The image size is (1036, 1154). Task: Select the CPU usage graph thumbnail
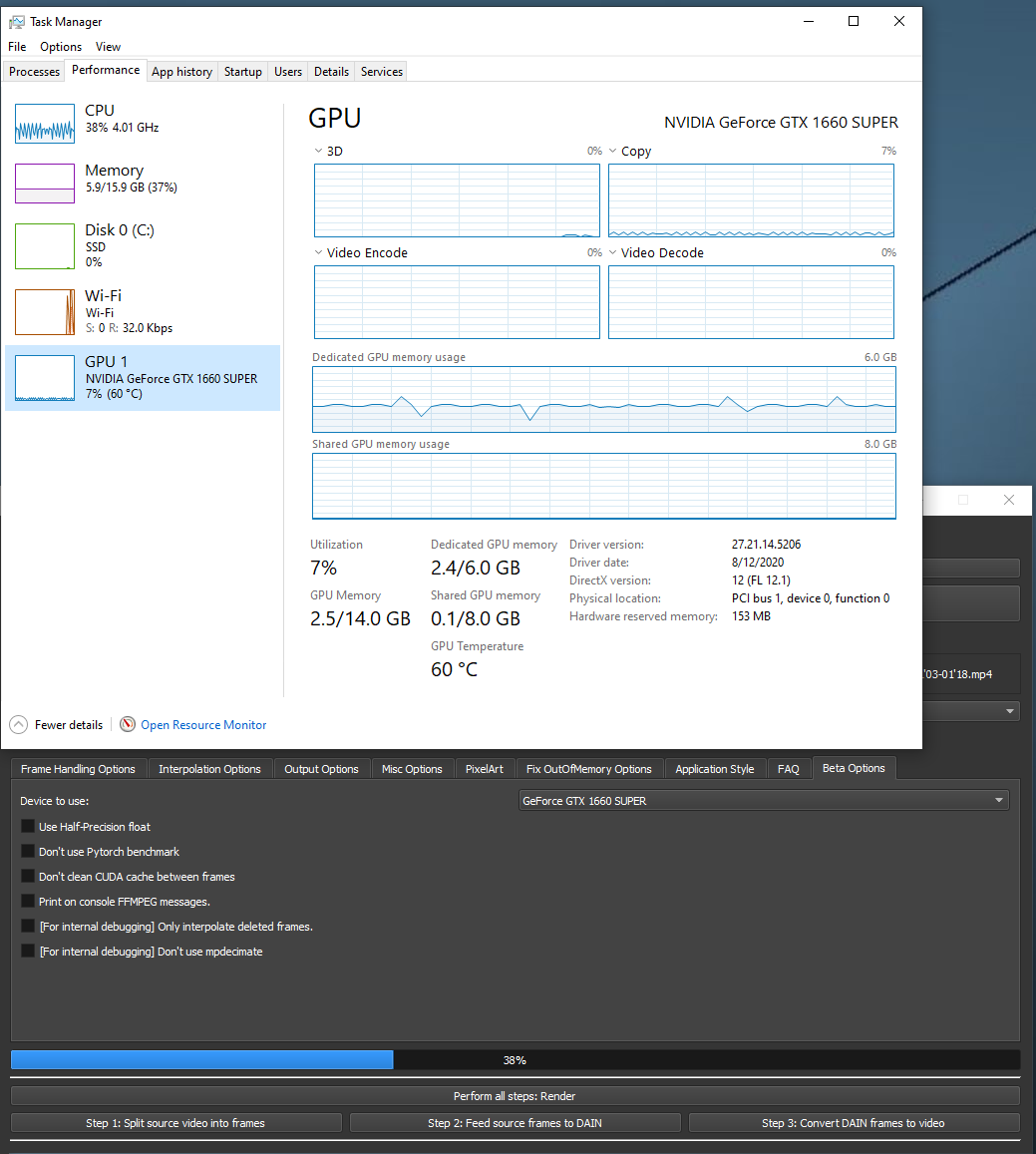45,124
